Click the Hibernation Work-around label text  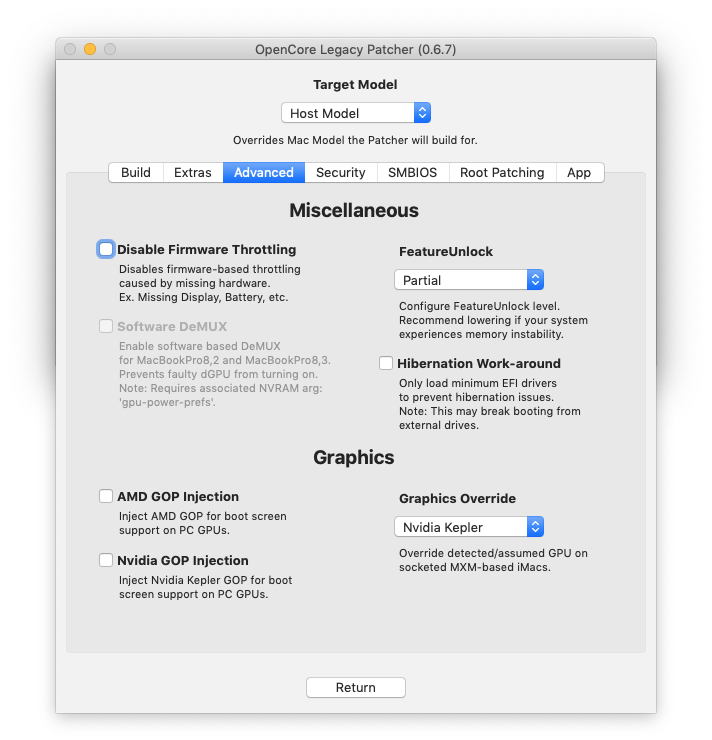479,363
